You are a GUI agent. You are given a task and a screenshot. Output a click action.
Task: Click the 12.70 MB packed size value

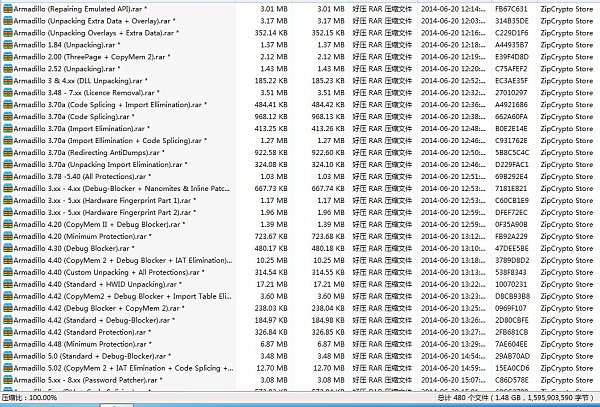329,368
